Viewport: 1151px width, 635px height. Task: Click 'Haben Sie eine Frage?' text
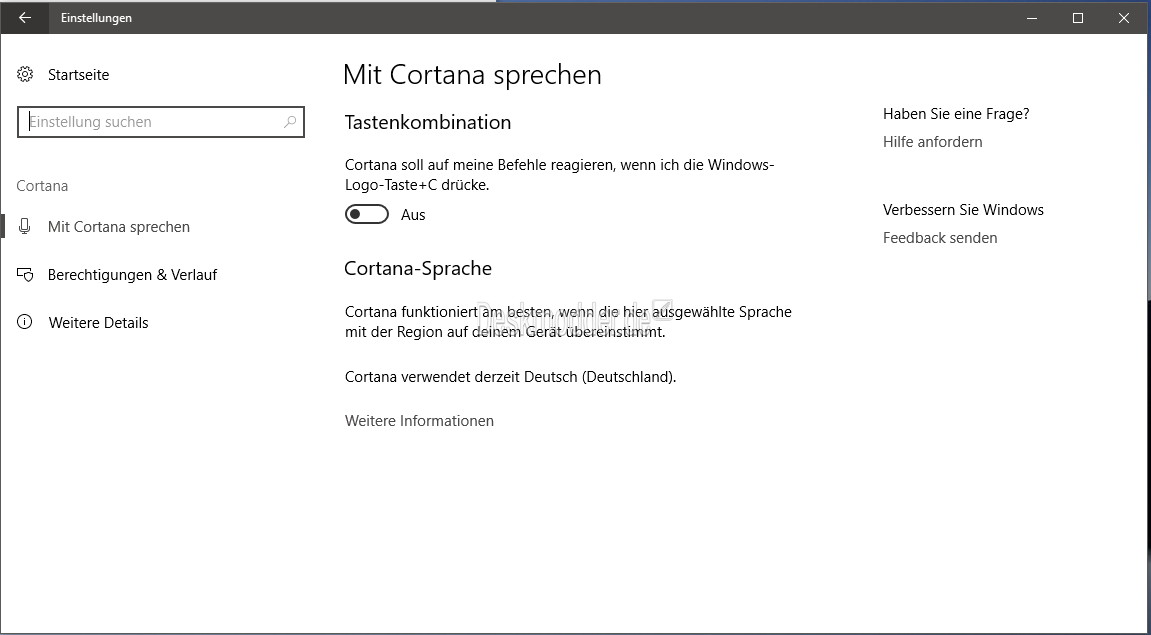coord(956,114)
